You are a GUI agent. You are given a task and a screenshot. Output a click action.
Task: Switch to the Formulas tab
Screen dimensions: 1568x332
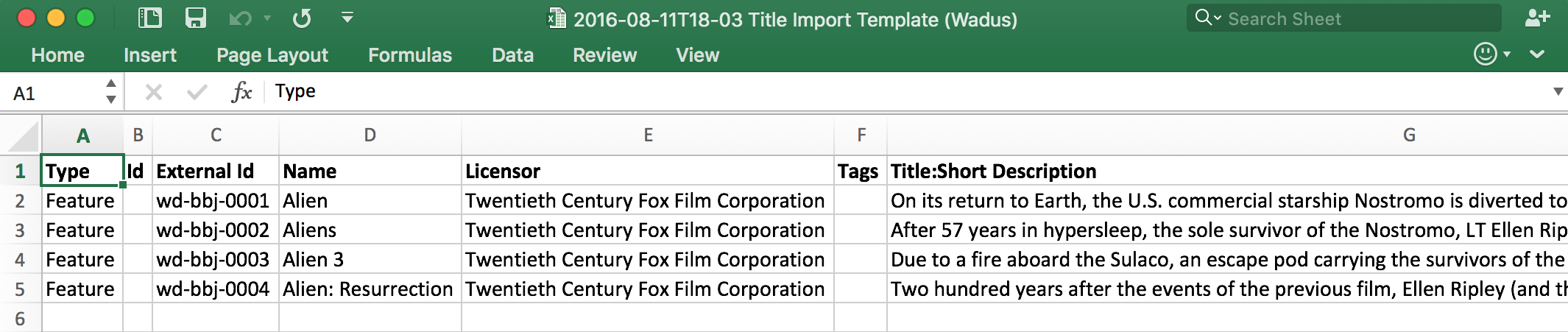pos(410,55)
